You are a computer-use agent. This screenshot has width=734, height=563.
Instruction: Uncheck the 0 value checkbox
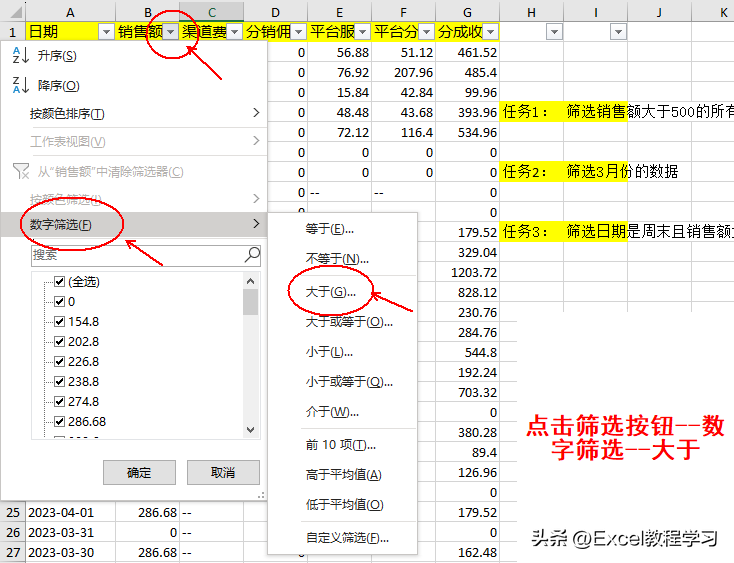click(59, 301)
